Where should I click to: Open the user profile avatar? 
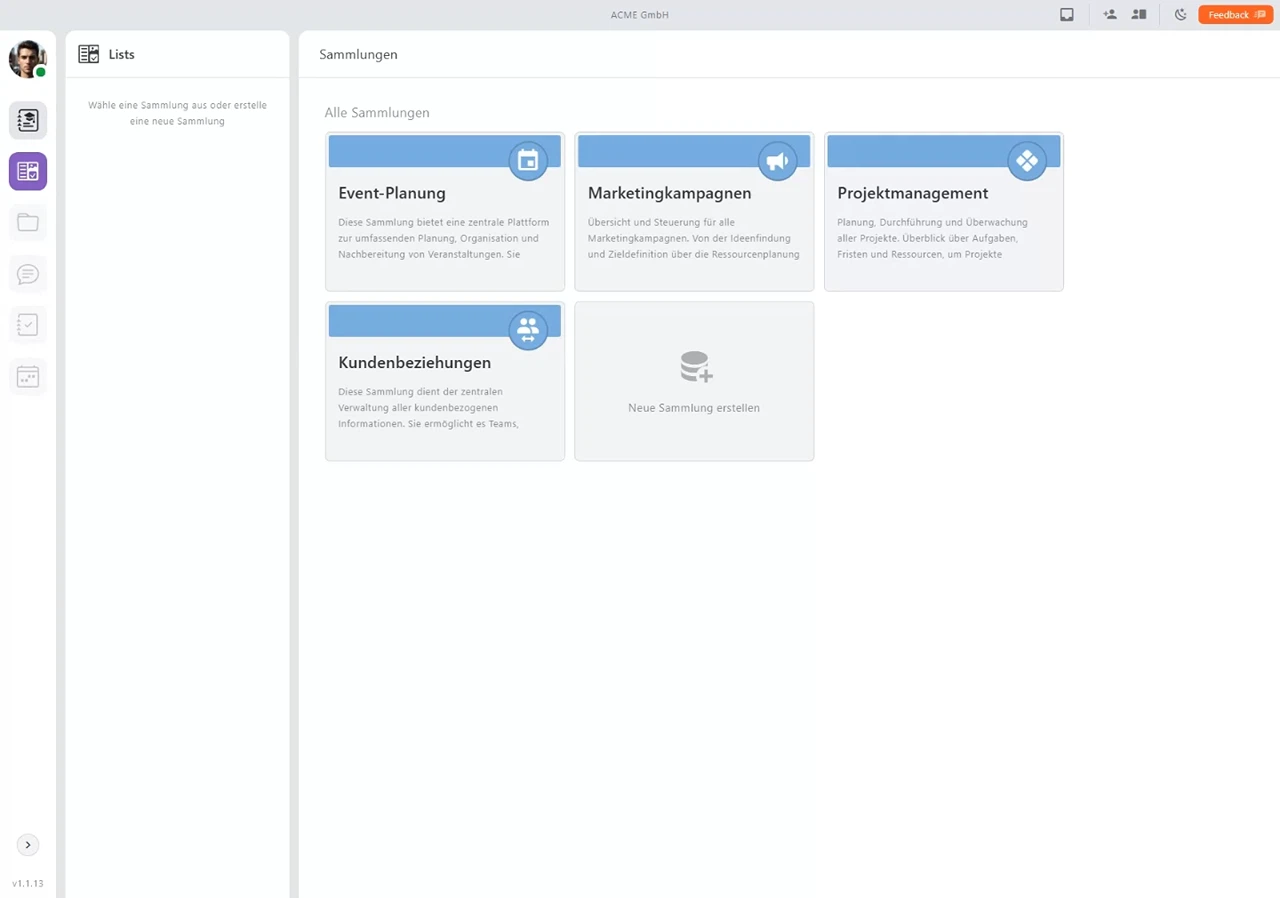pos(27,59)
